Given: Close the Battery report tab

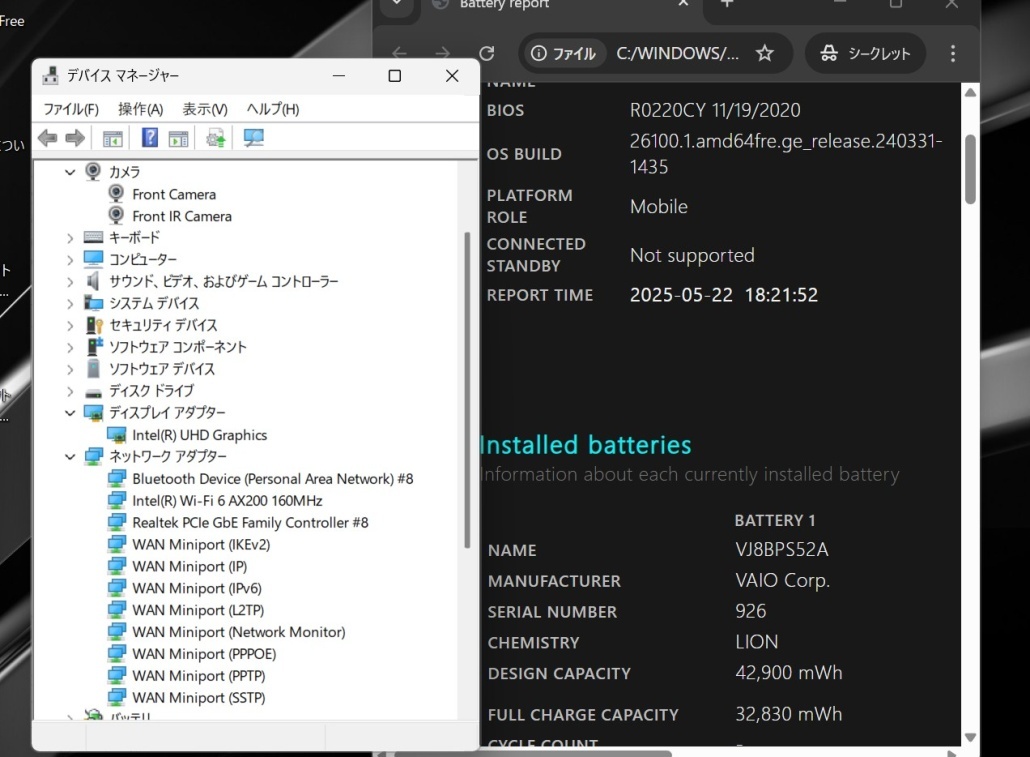Looking at the screenshot, I should coord(683,3).
